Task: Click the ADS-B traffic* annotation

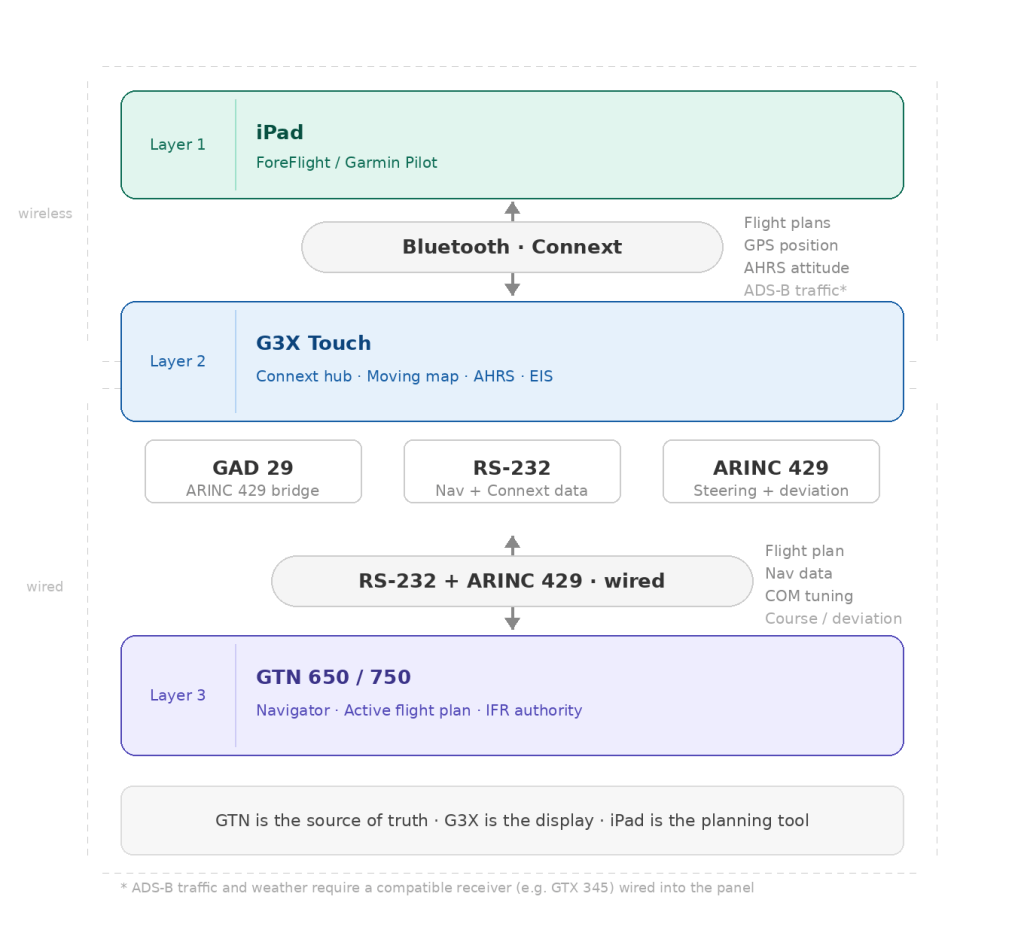Action: 795,290
